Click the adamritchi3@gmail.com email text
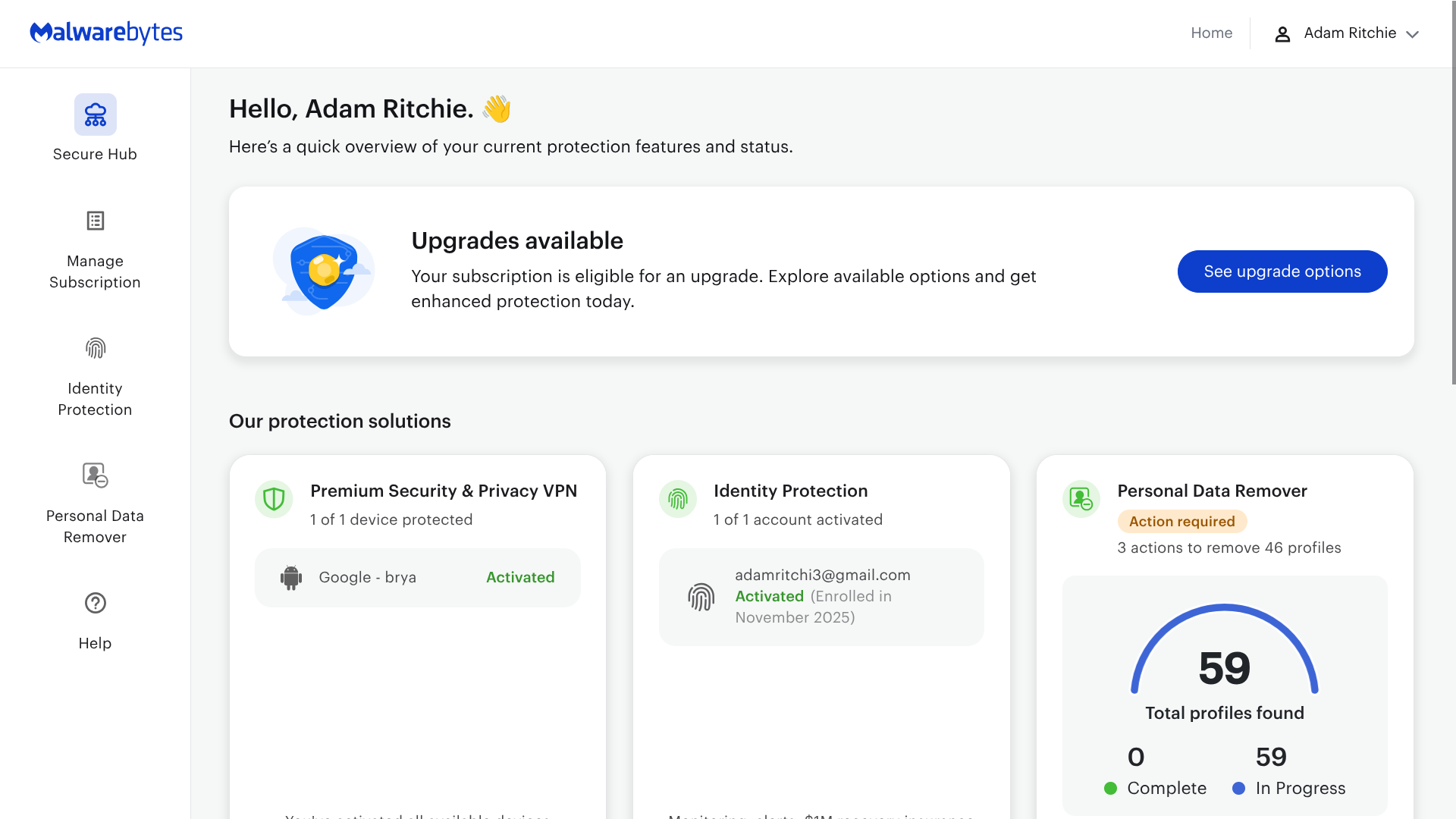Image resolution: width=1456 pixels, height=819 pixels. (x=823, y=575)
